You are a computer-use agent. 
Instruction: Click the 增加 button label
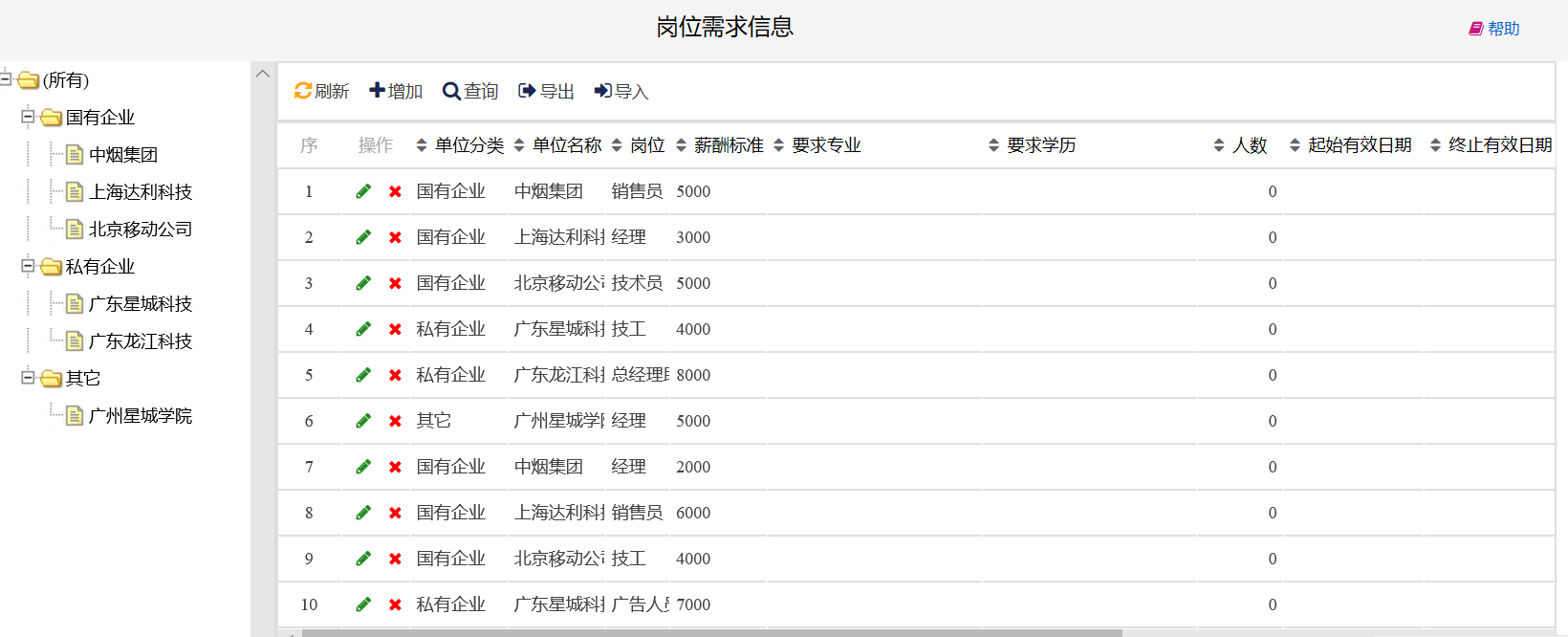[405, 91]
